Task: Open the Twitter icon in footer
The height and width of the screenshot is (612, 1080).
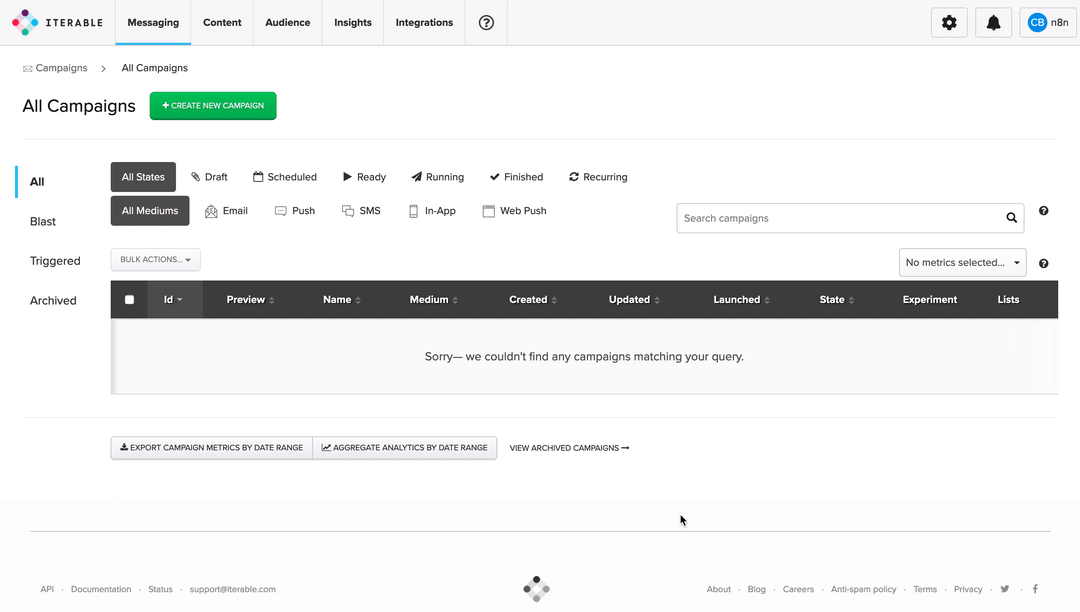Action: [1005, 589]
